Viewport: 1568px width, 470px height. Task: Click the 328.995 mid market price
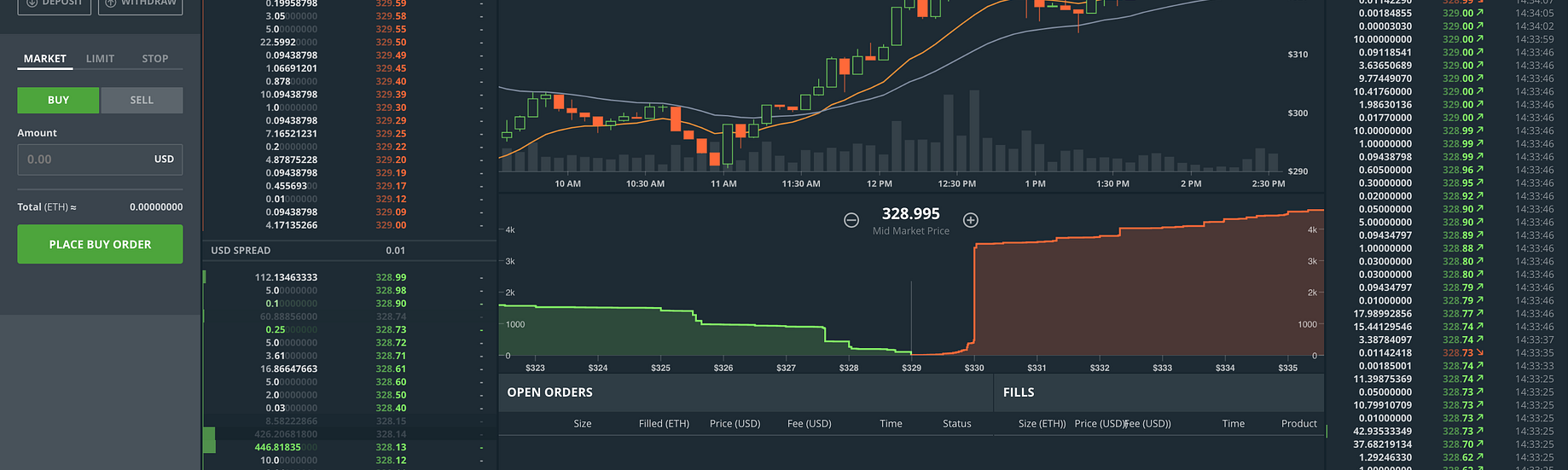910,214
